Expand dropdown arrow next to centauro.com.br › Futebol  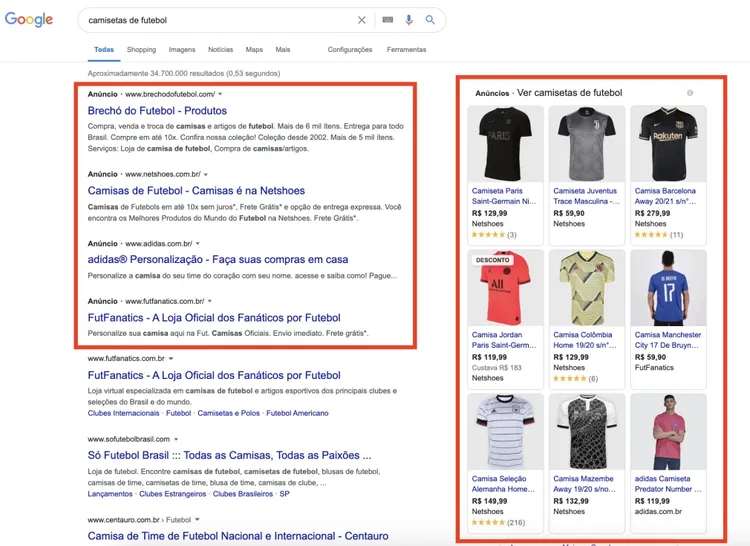coord(197,520)
